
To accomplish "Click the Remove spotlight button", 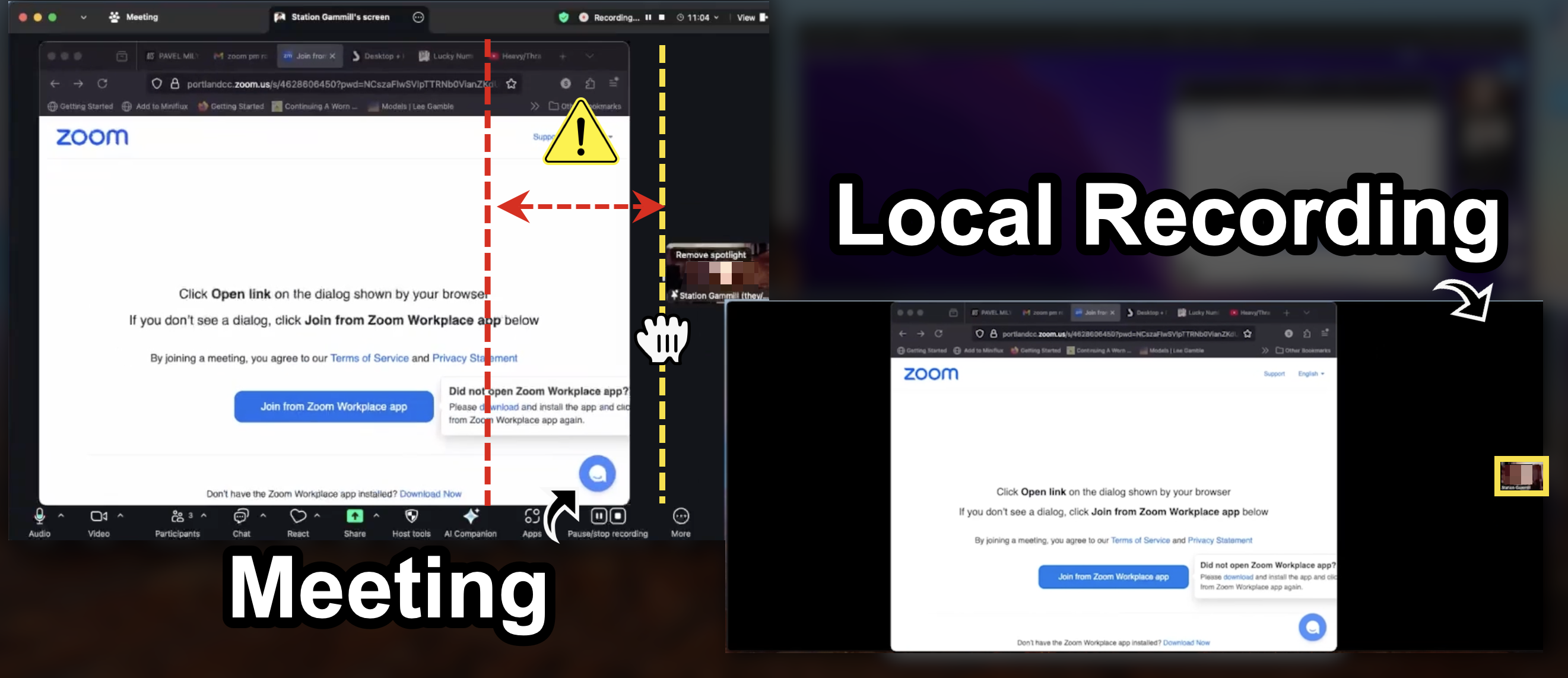I will point(710,255).
